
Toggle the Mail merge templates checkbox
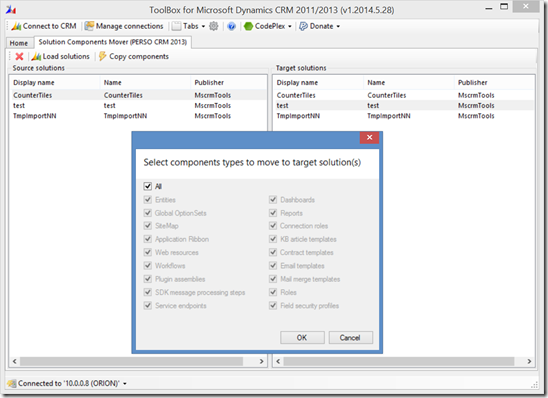click(273, 279)
